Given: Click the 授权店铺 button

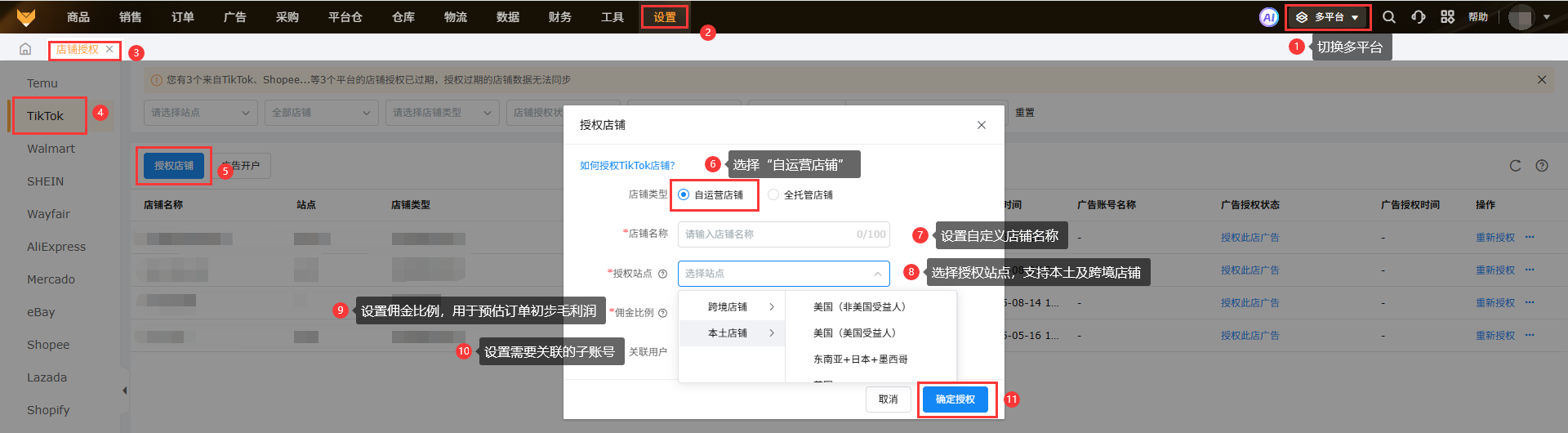Looking at the screenshot, I should tap(174, 166).
